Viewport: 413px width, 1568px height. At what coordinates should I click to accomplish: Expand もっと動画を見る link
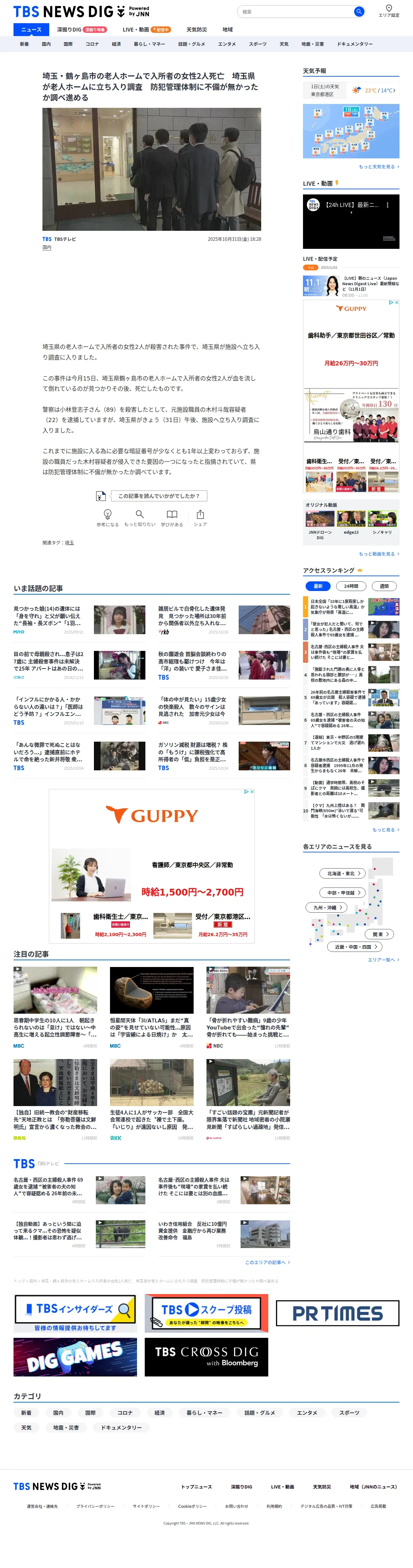[379, 554]
